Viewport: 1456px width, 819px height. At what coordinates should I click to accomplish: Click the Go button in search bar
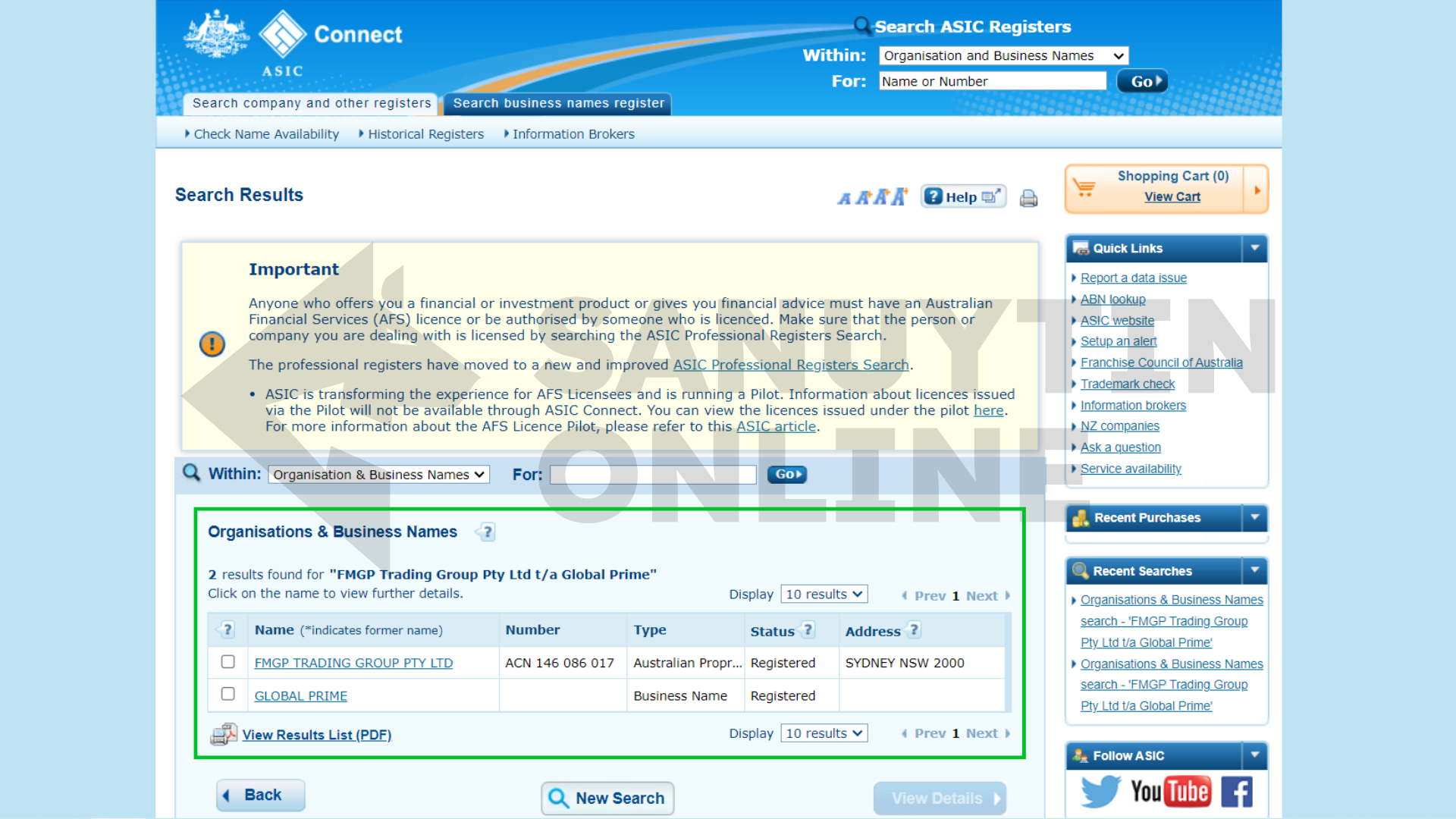pos(1140,82)
